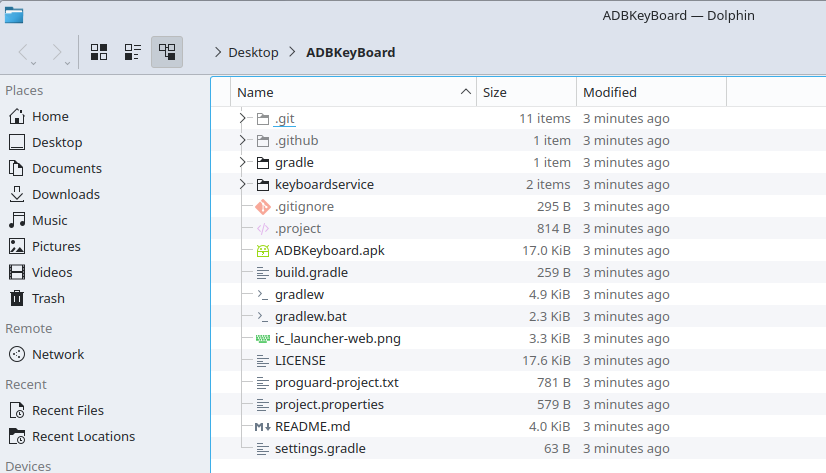Select the .project file icon

(263, 229)
